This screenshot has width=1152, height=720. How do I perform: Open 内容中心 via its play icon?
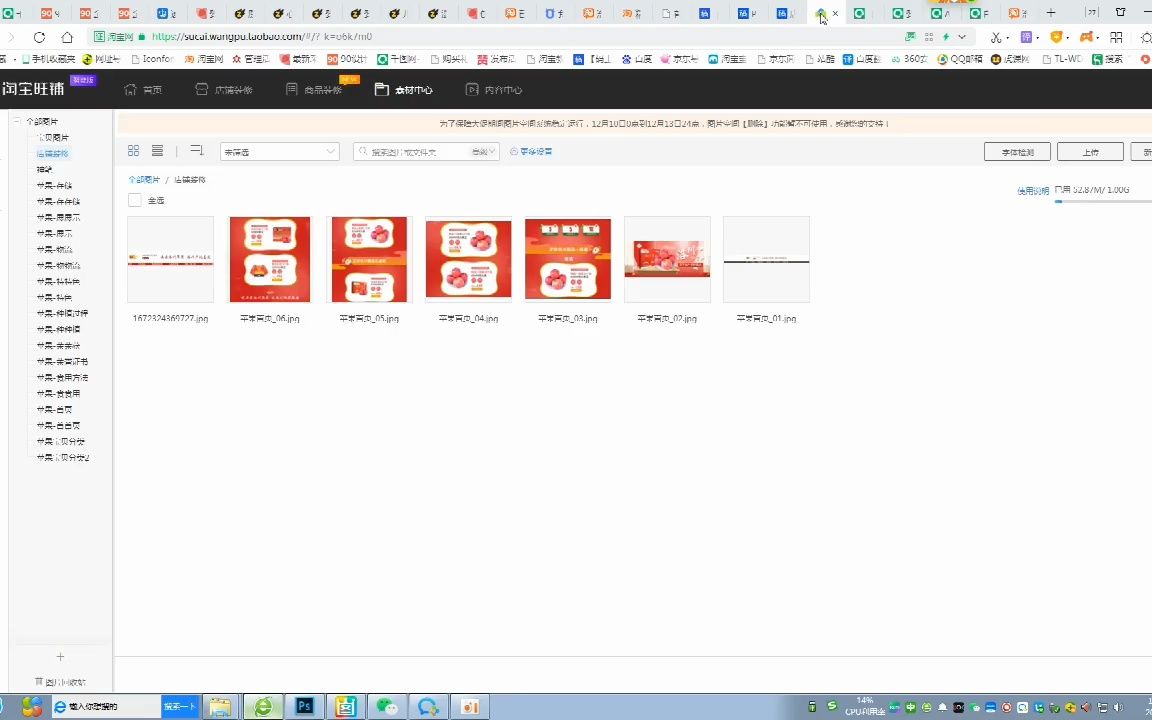tap(471, 89)
